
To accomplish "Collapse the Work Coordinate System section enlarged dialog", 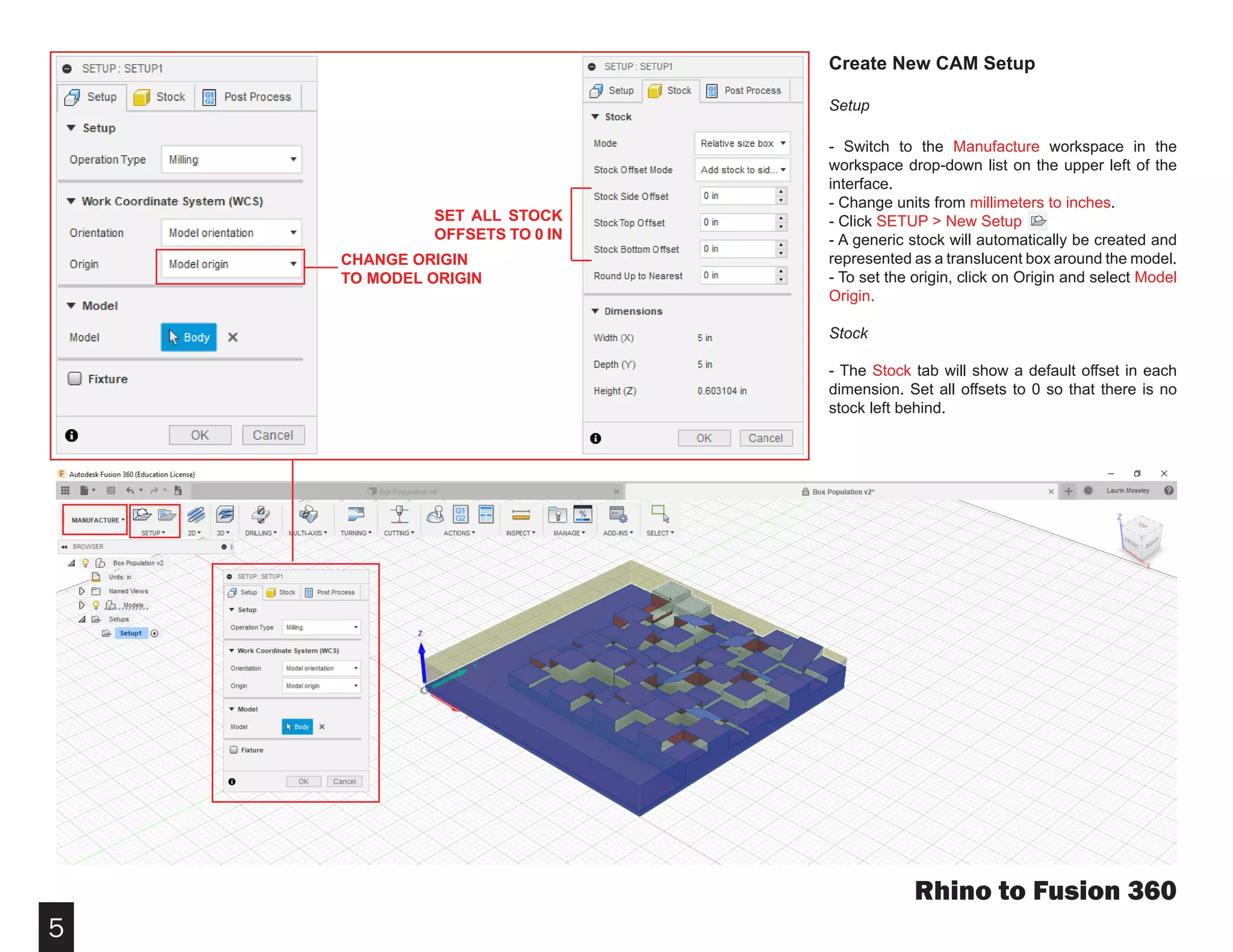I will [71, 201].
